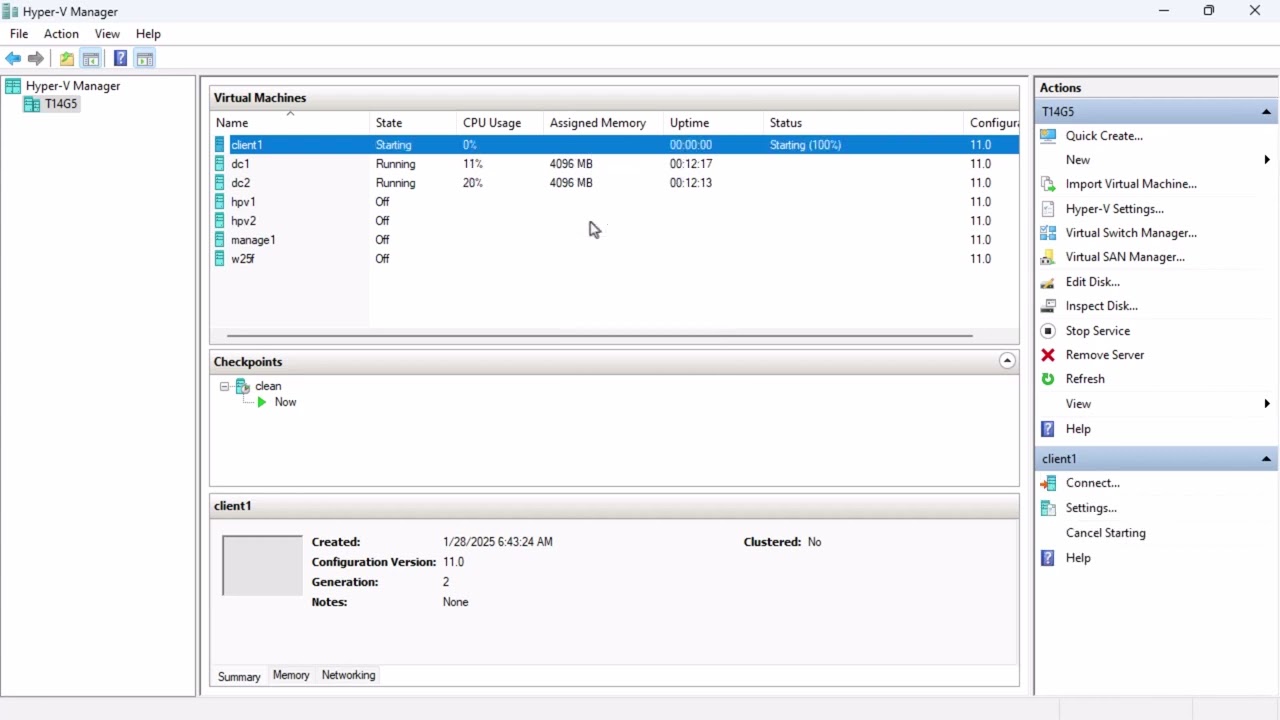Click the Import Virtual Machine icon
Viewport: 1280px width, 720px height.
pyautogui.click(x=1048, y=184)
